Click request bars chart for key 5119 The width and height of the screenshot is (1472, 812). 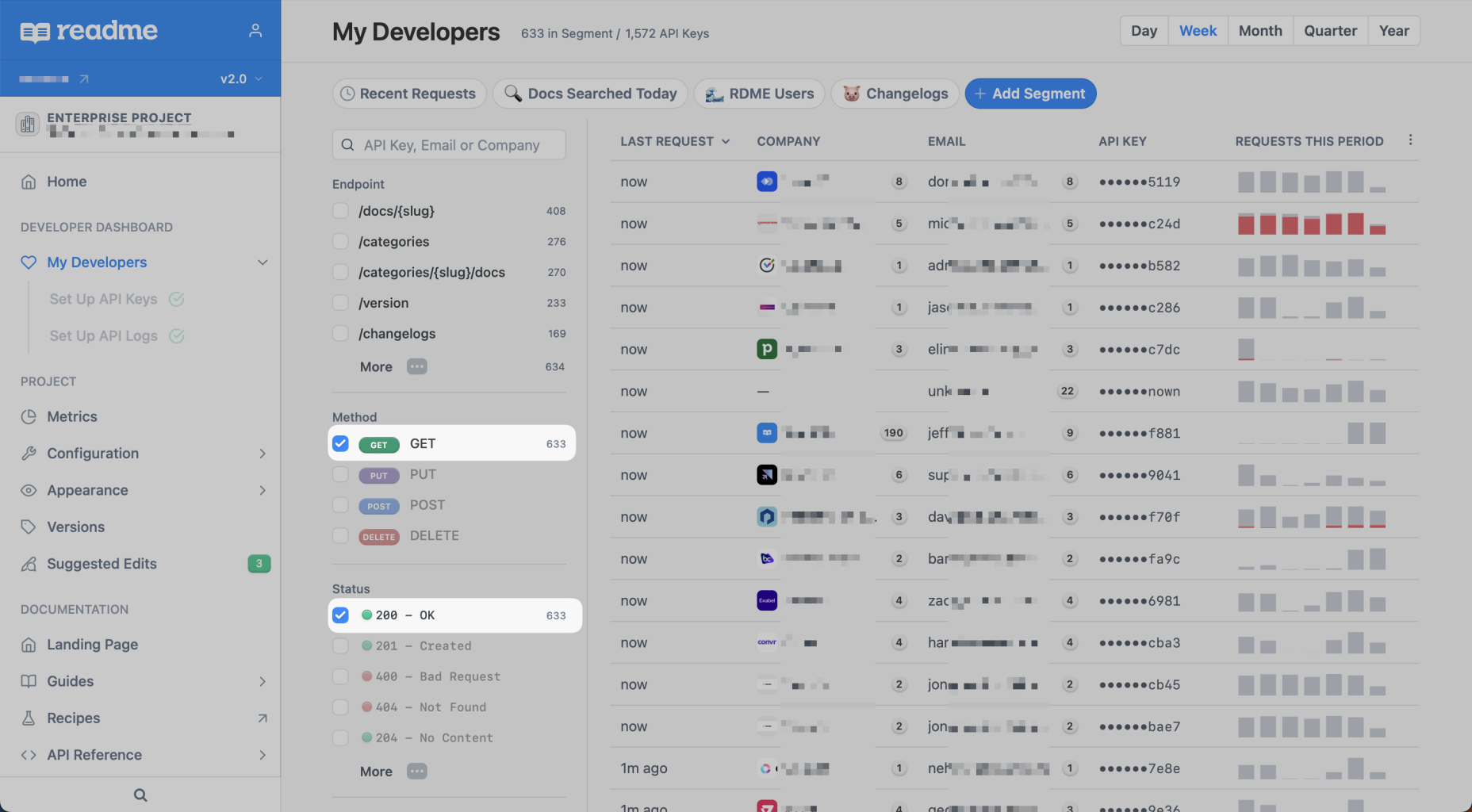pyautogui.click(x=1312, y=182)
